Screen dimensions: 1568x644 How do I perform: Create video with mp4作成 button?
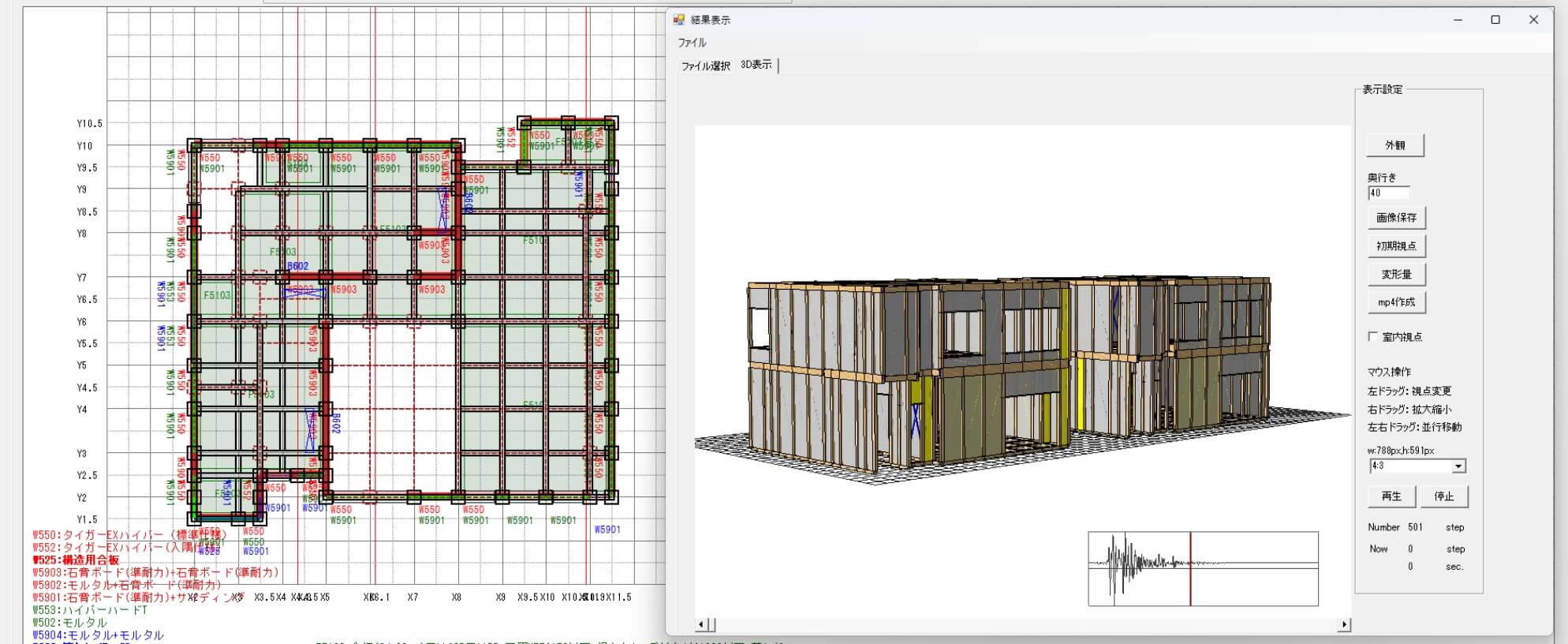pyautogui.click(x=1396, y=302)
